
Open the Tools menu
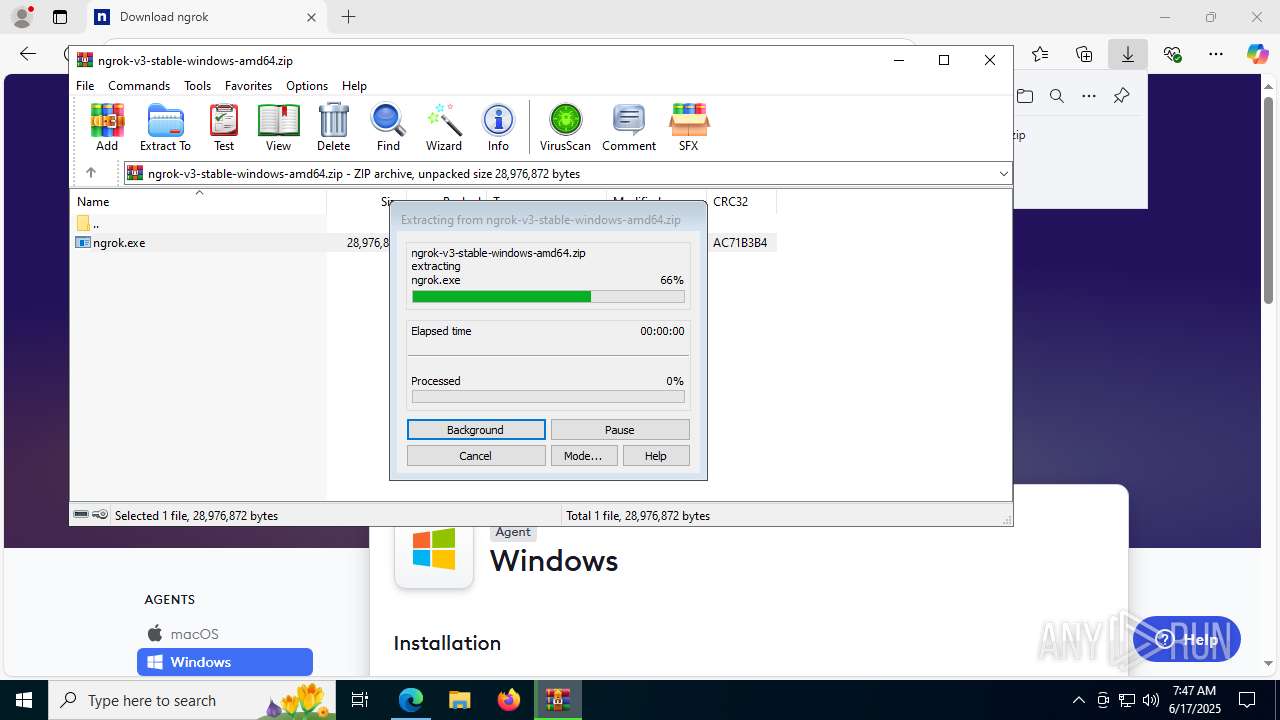[x=197, y=86]
